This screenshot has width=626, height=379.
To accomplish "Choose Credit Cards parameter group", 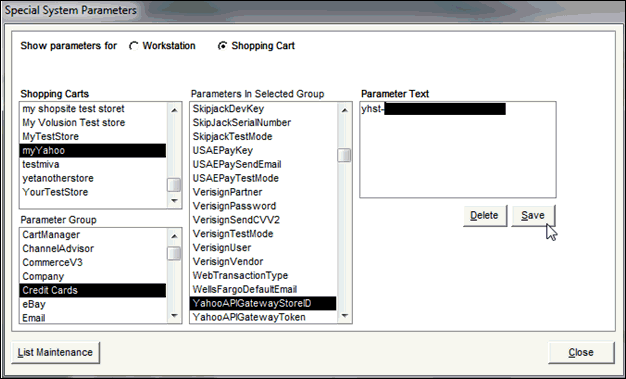I will point(93,290).
